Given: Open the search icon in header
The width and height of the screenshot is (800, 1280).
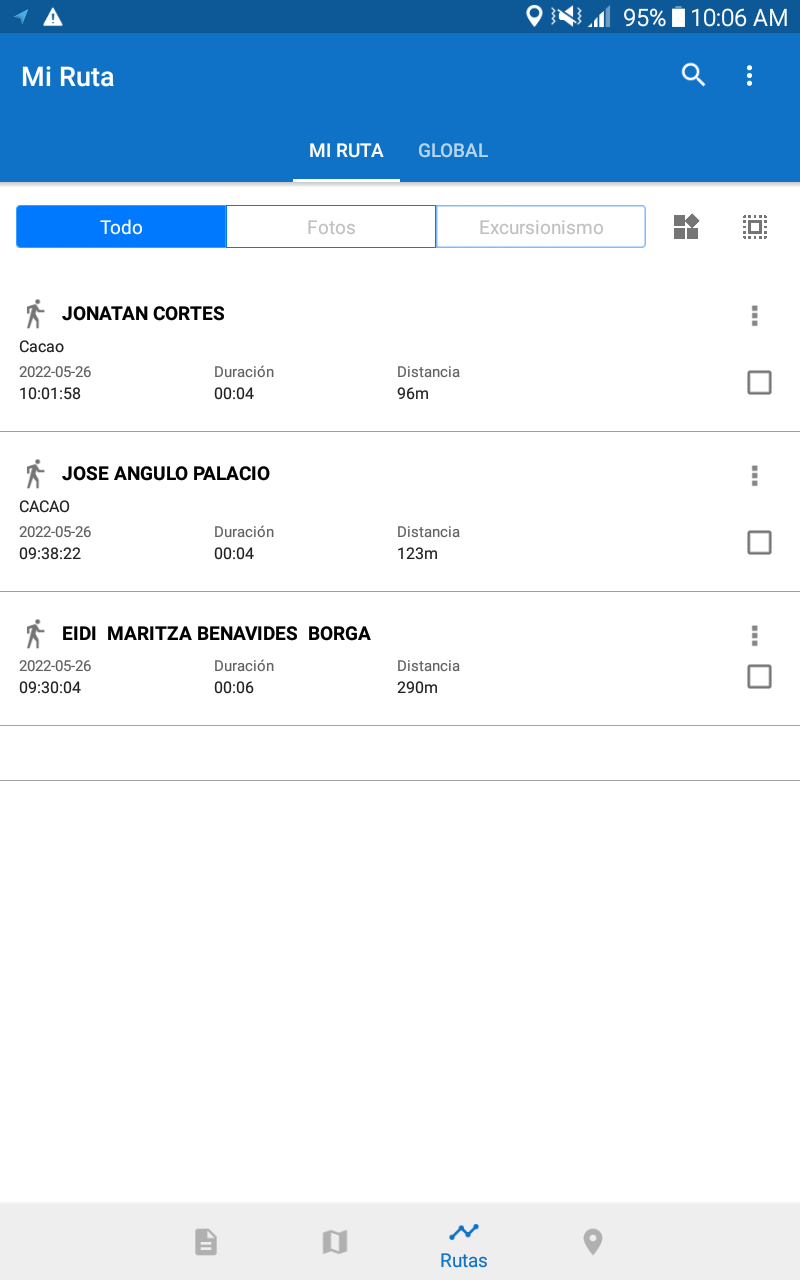Looking at the screenshot, I should coord(693,75).
